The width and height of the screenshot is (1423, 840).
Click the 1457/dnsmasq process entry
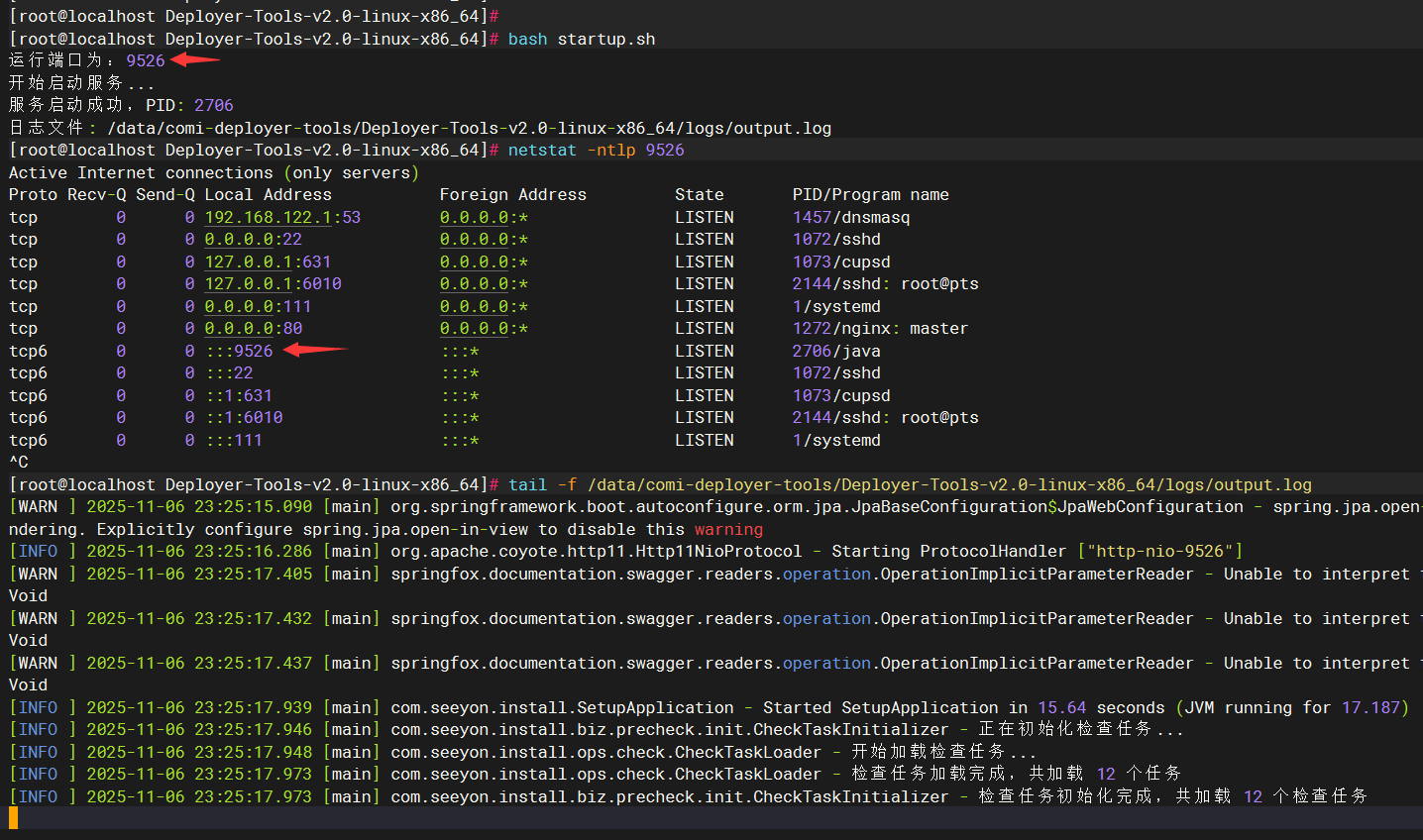pyautogui.click(x=850, y=217)
